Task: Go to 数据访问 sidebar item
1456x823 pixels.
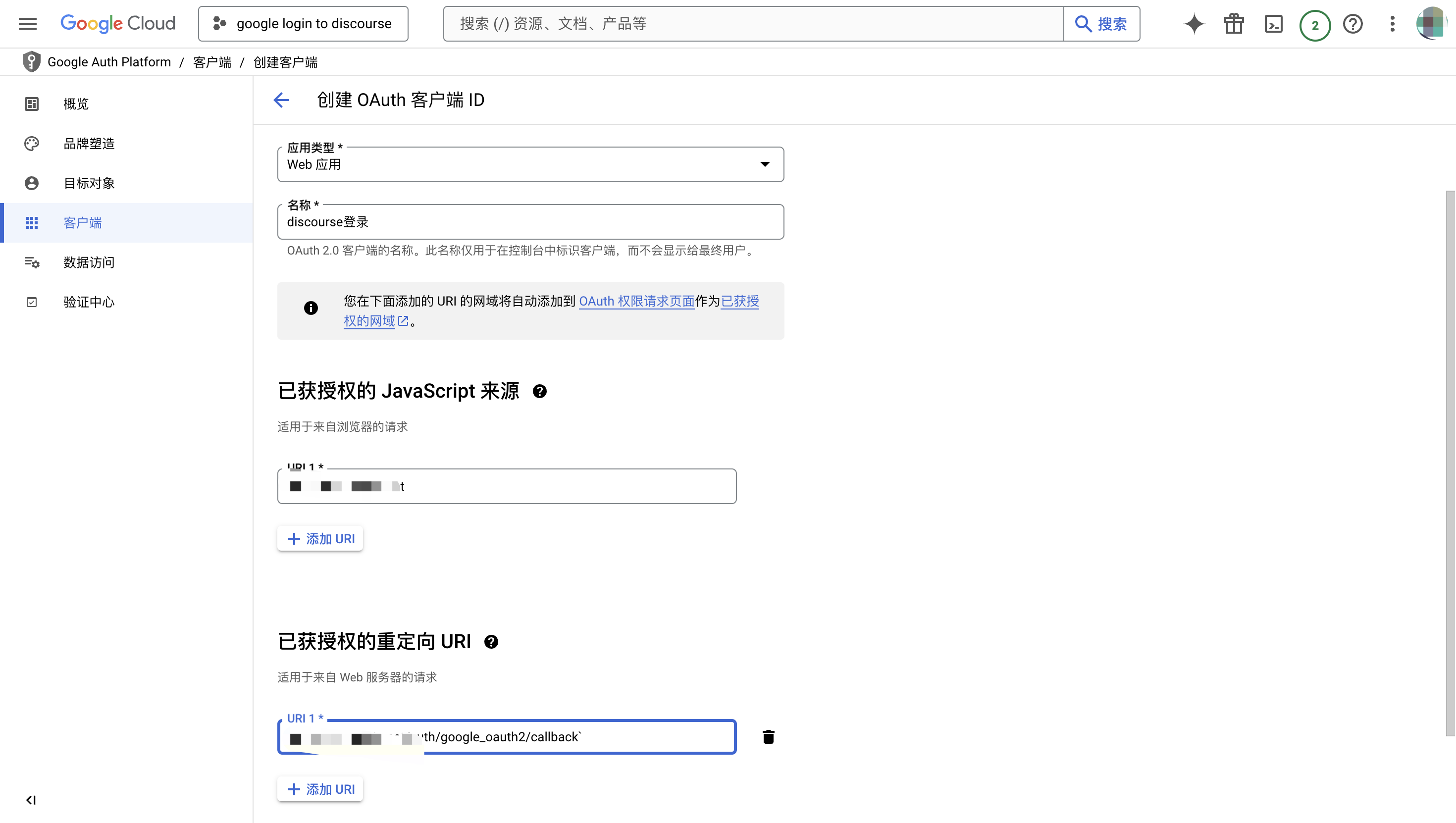Action: 89,262
